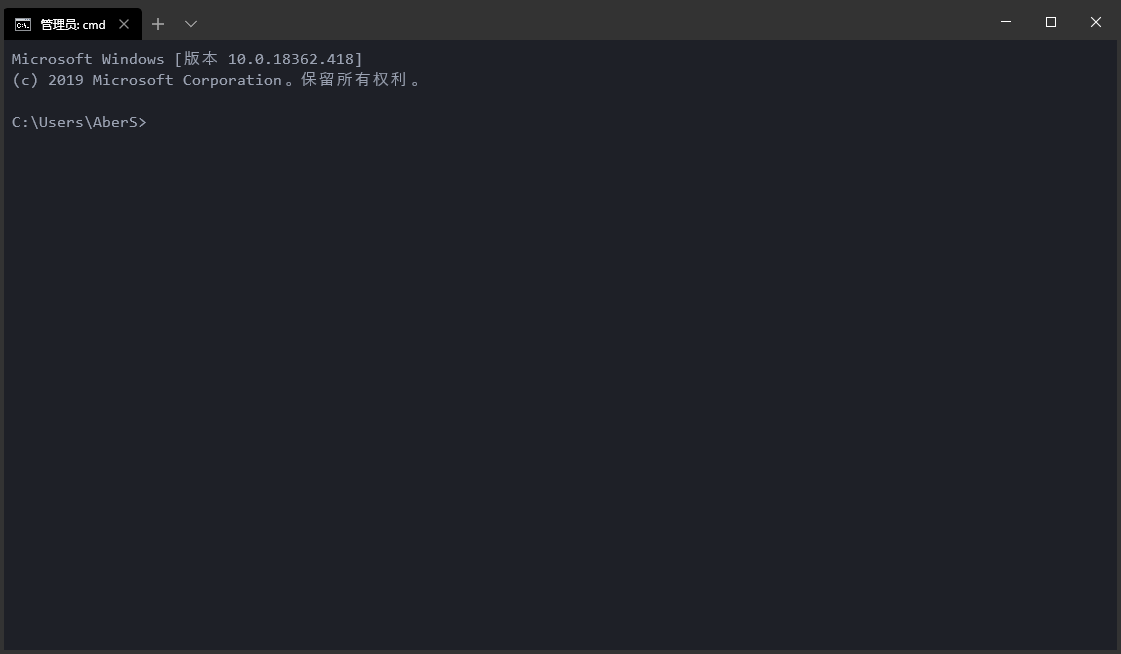Click the word Corporation in the copyright line
1121x654 pixels.
point(232,80)
